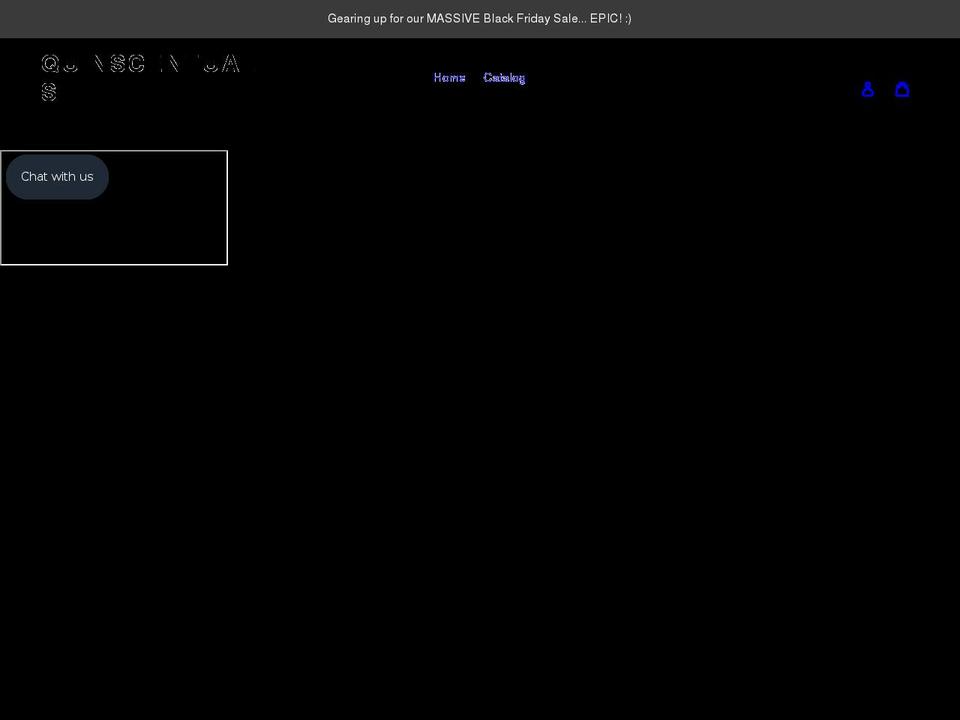Click the Black Friday sale announcement banner
This screenshot has height=720, width=960.
(x=480, y=18)
